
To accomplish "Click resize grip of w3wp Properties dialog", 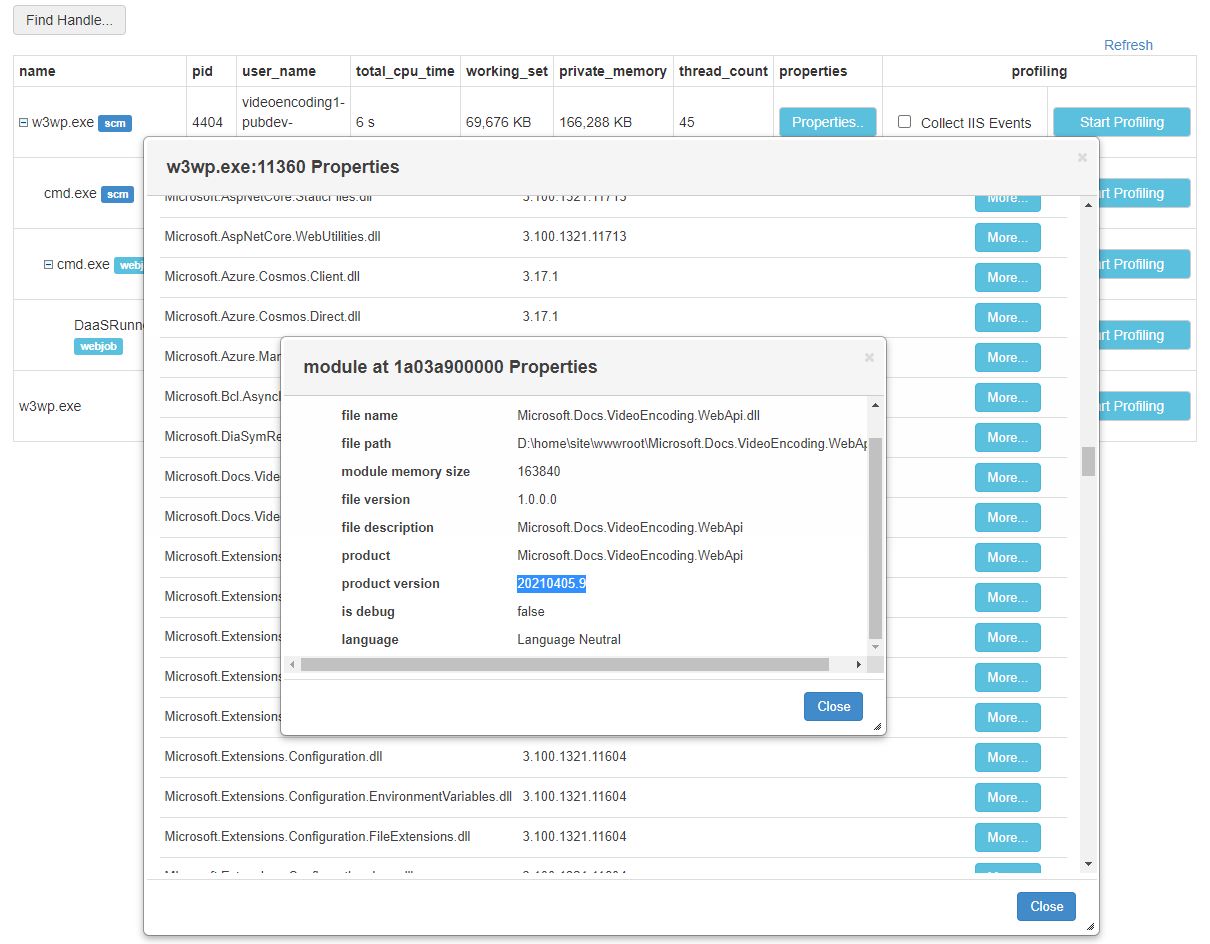I will coord(1091,927).
